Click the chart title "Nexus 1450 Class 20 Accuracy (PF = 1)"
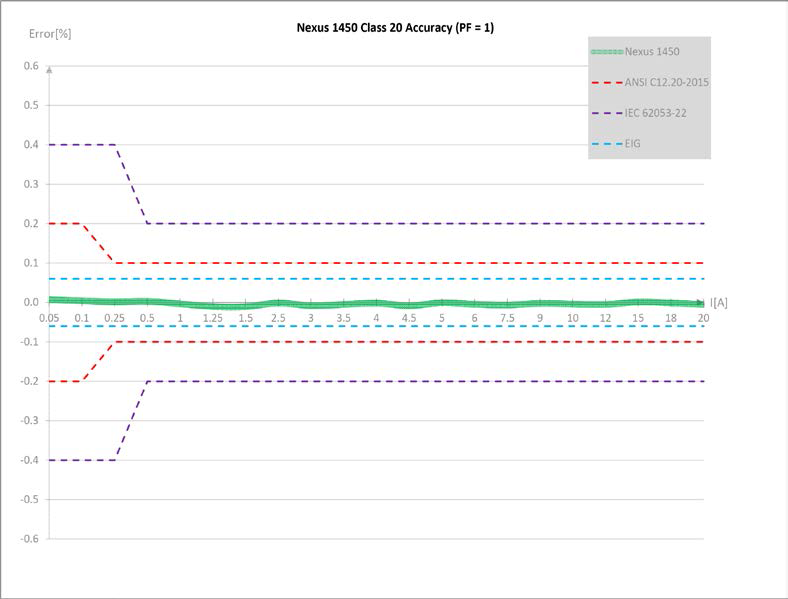 click(395, 28)
